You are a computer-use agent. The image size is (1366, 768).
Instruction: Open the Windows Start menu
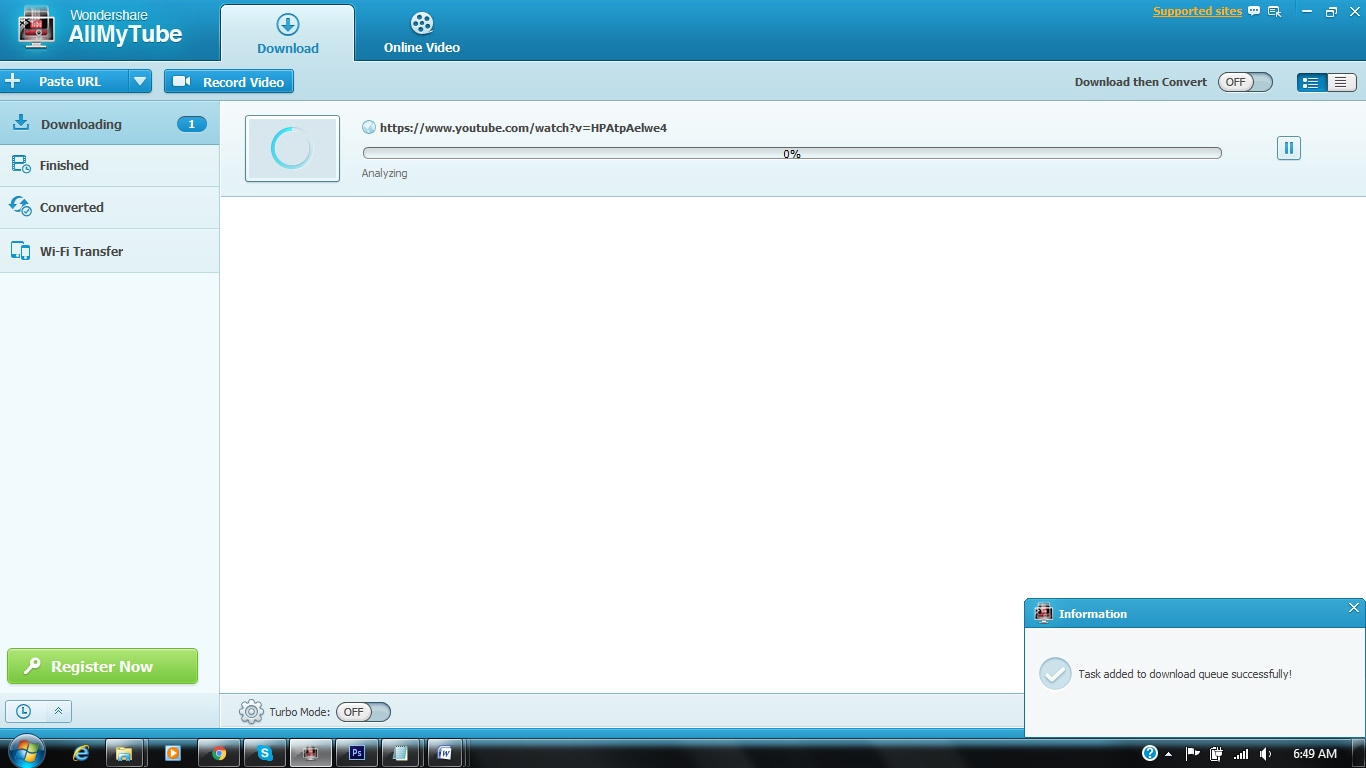pos(27,752)
